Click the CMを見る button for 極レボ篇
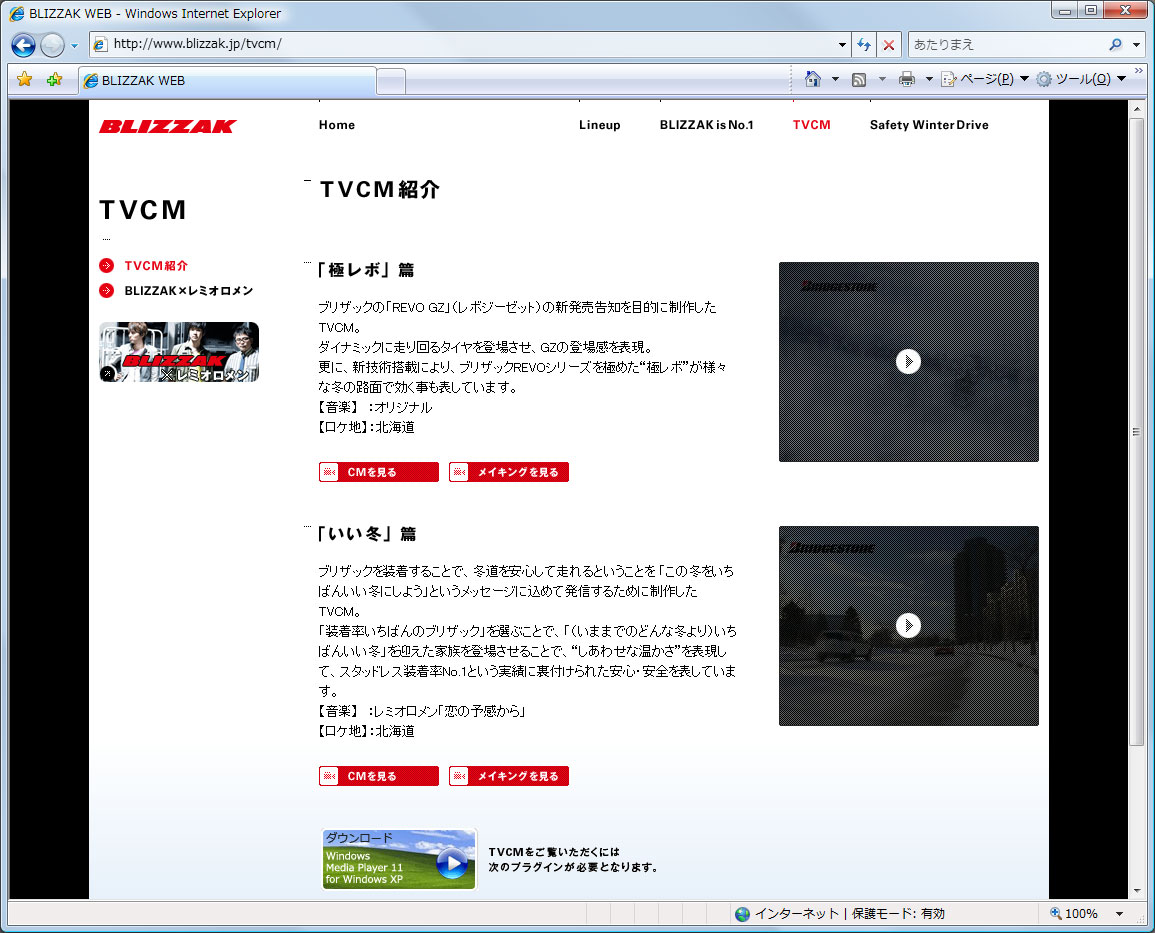 coord(379,472)
